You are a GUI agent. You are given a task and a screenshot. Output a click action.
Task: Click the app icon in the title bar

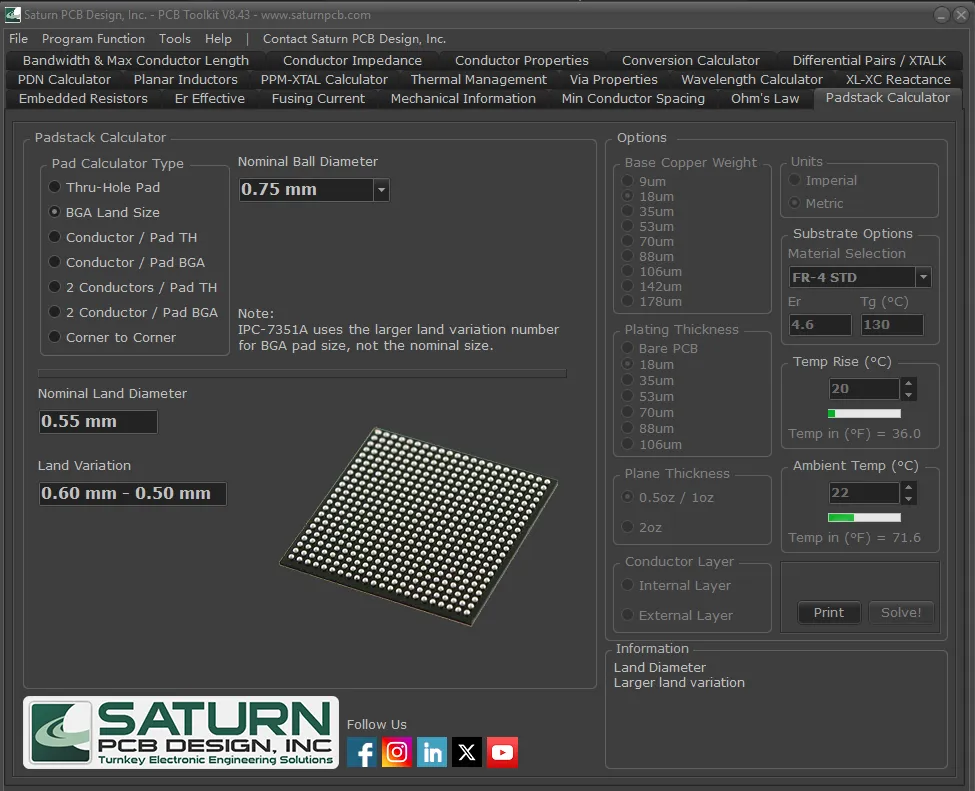pyautogui.click(x=12, y=14)
